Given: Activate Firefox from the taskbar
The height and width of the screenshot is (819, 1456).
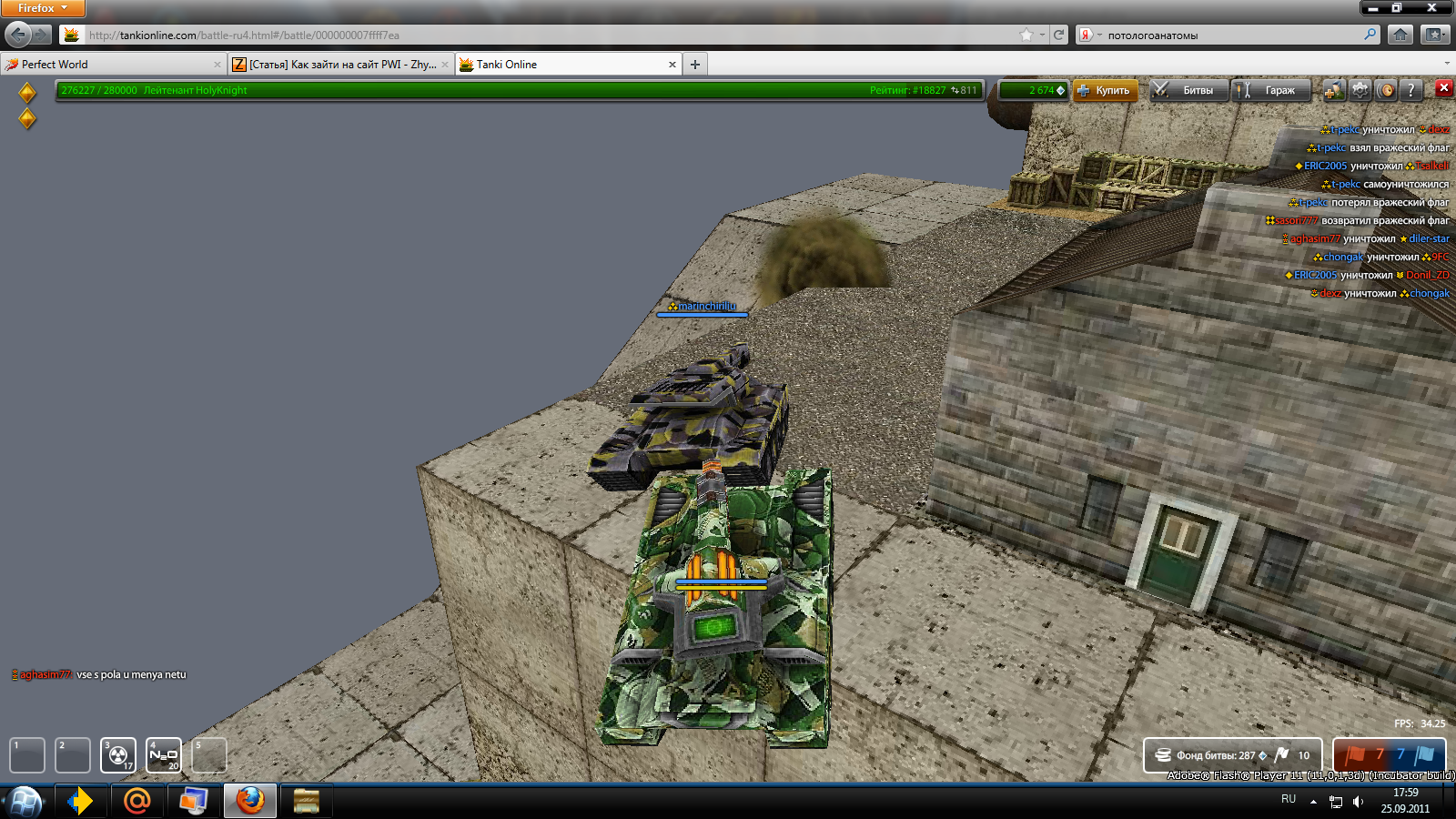Looking at the screenshot, I should (249, 801).
